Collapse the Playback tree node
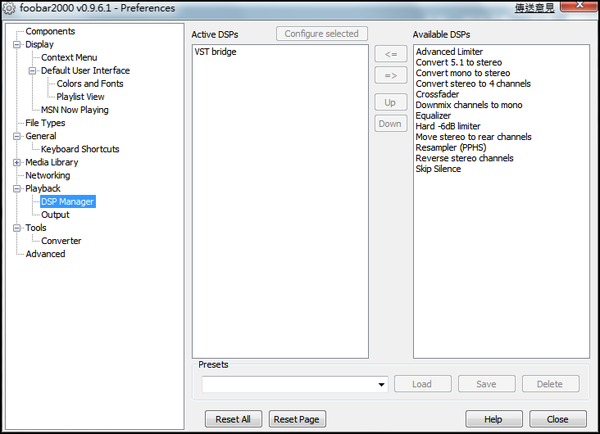 16,189
